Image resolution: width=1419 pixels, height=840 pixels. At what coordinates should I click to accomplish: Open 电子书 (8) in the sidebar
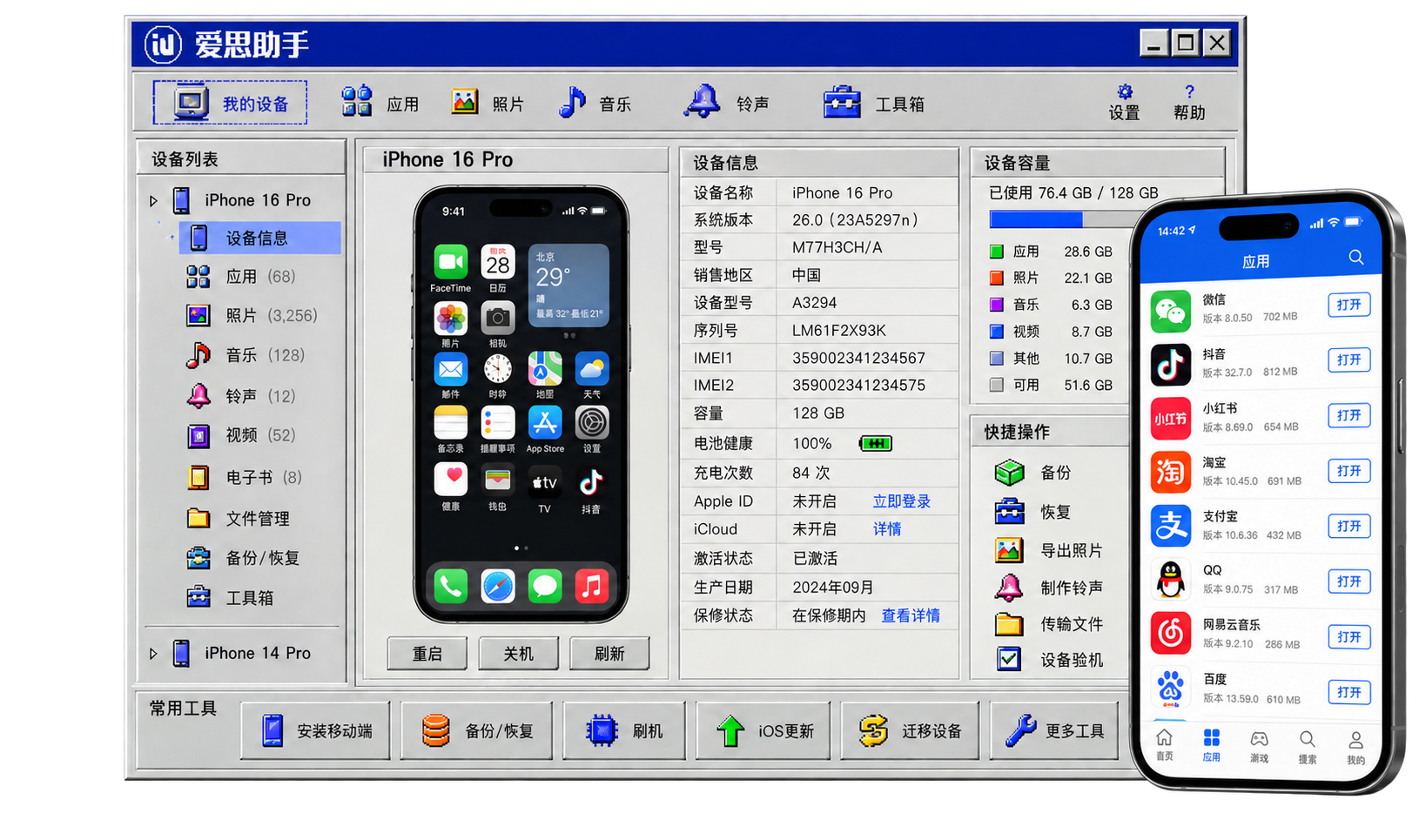pyautogui.click(x=245, y=477)
